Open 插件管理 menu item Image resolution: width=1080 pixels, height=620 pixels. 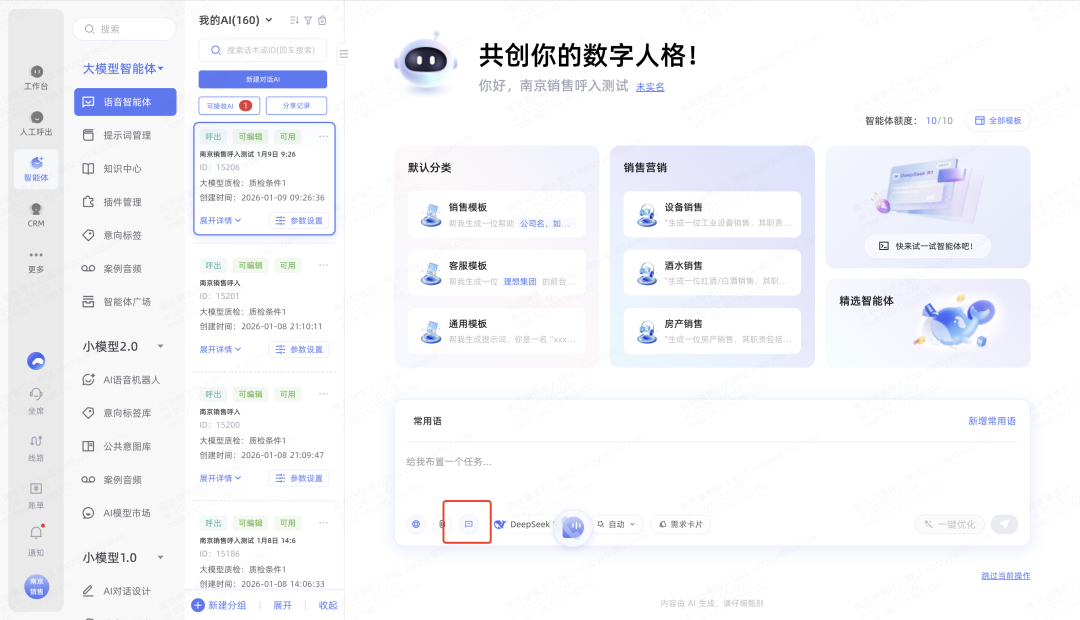pos(122,202)
